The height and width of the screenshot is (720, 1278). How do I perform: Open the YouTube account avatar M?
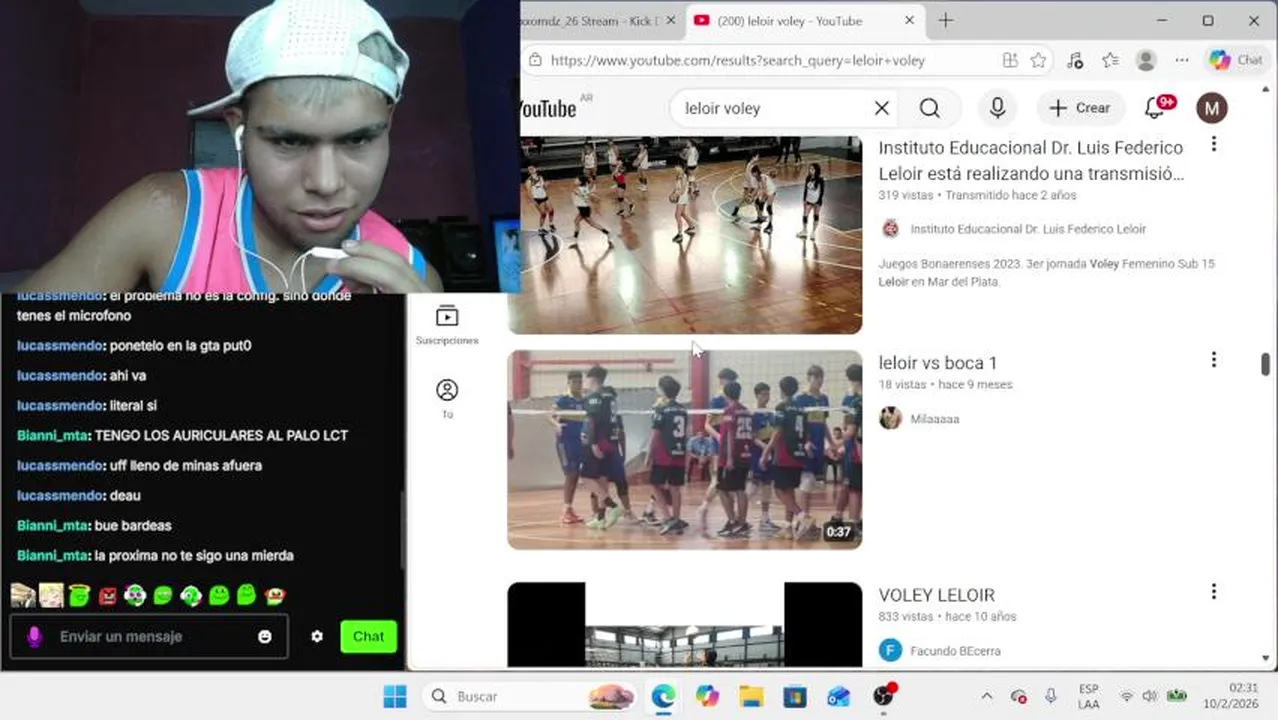(x=1211, y=108)
